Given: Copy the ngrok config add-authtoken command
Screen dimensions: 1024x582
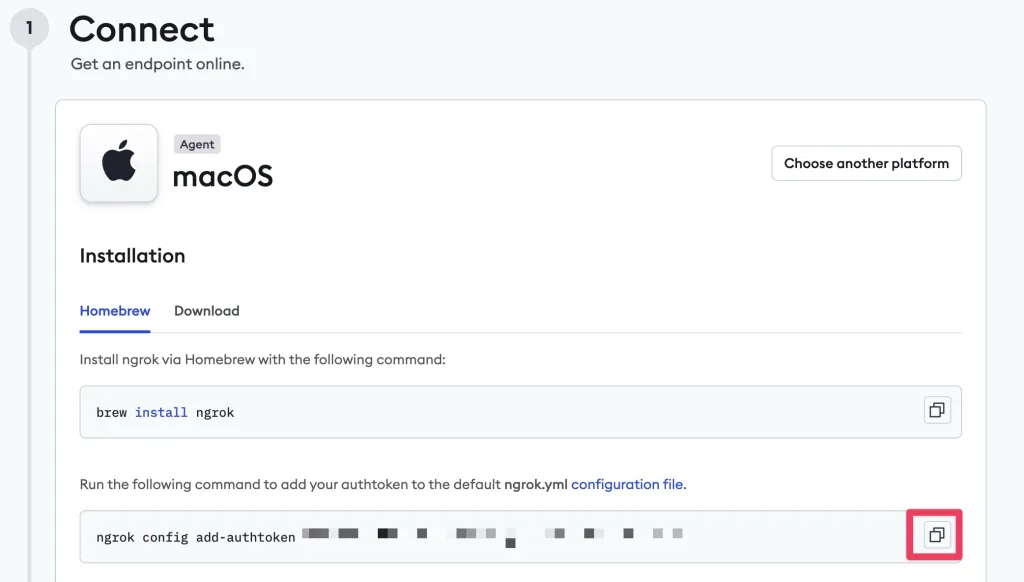Looking at the screenshot, I should pyautogui.click(x=937, y=535).
